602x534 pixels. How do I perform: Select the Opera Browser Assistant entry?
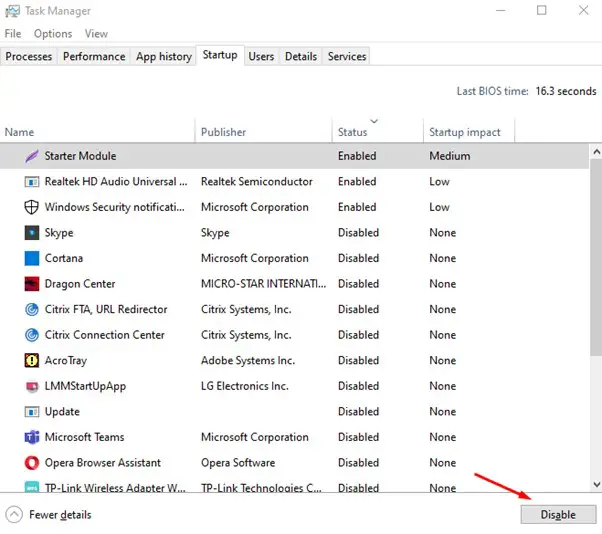(103, 463)
